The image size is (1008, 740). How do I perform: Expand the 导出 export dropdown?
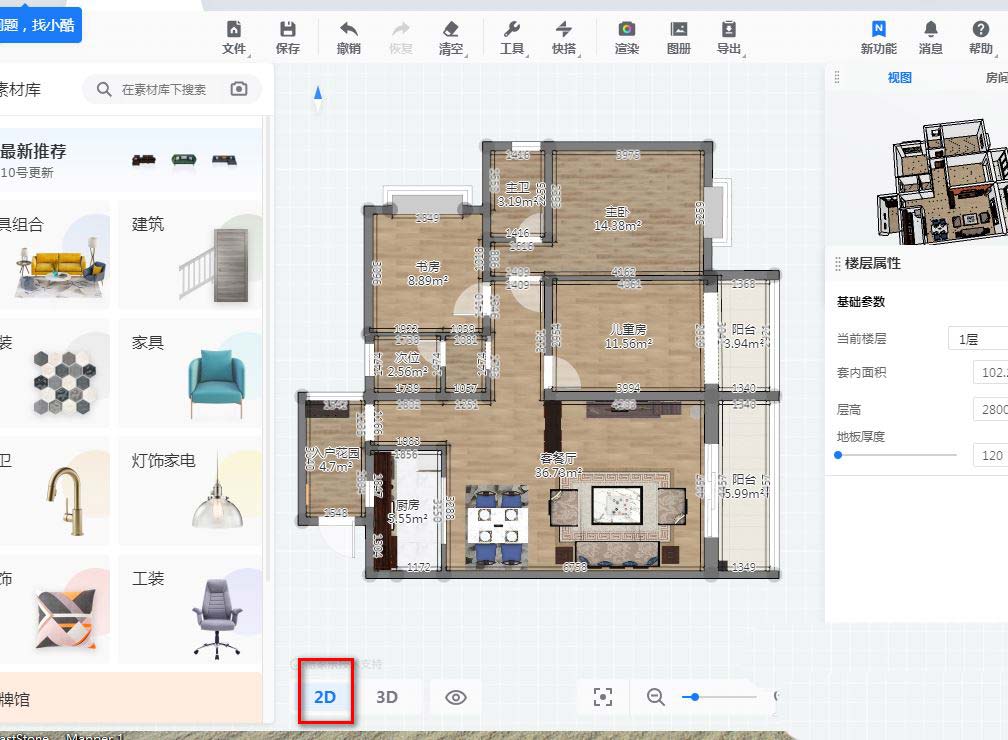[x=730, y=37]
